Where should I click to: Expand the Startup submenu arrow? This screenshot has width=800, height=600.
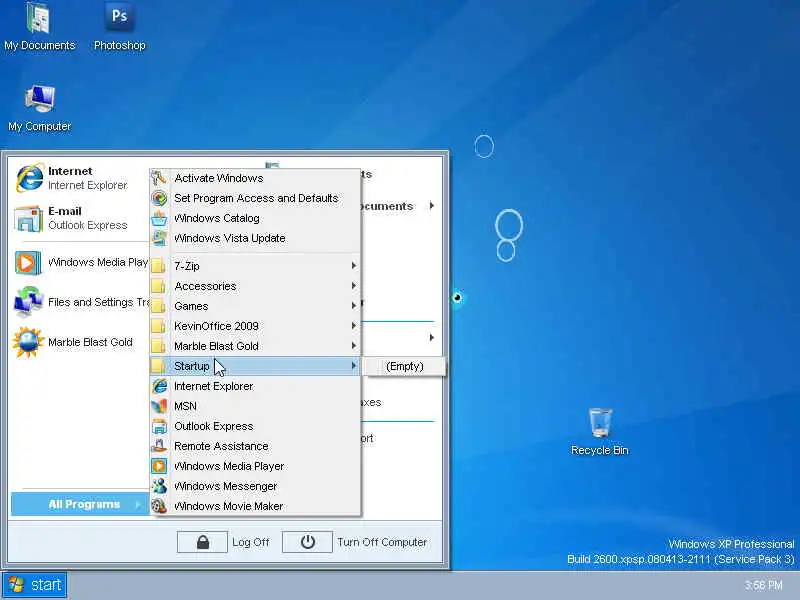pos(353,366)
